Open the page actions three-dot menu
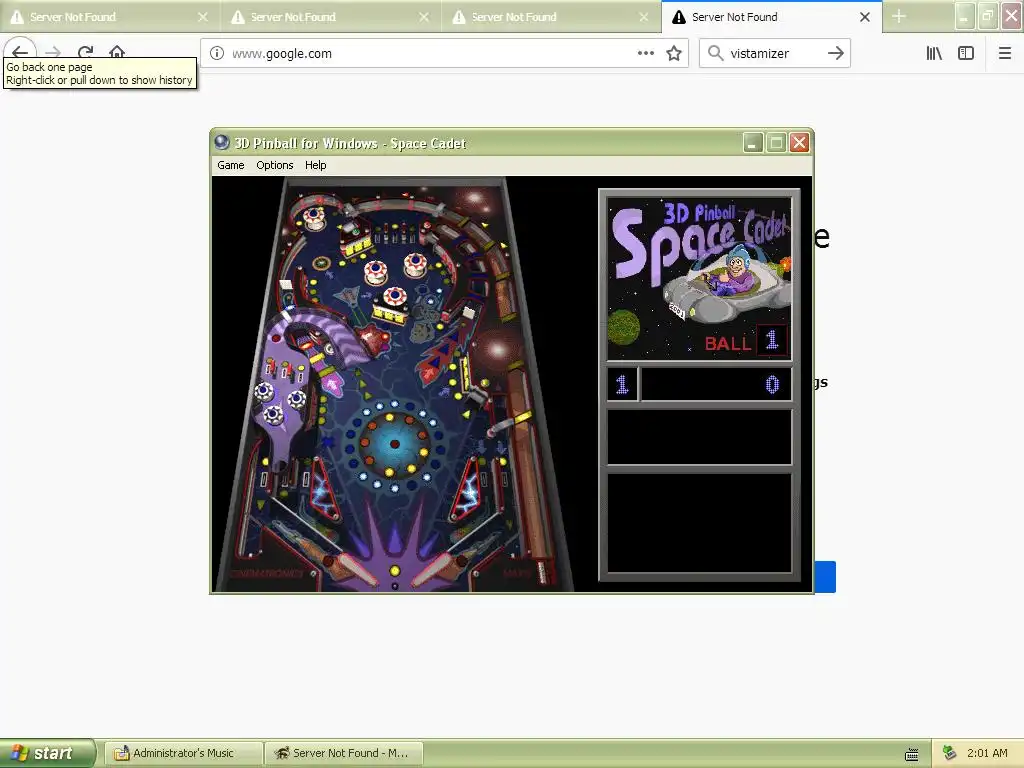Image resolution: width=1024 pixels, height=768 pixels. [646, 54]
